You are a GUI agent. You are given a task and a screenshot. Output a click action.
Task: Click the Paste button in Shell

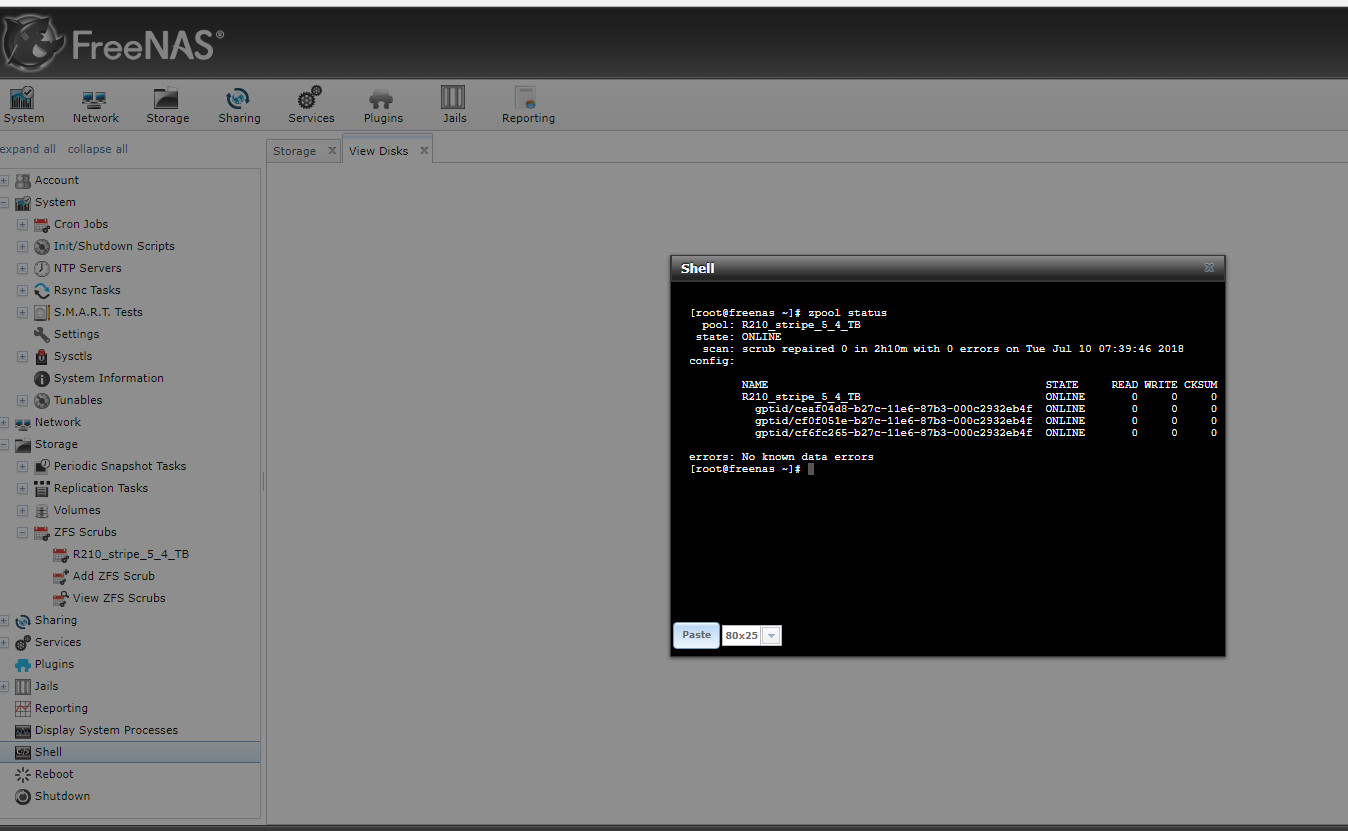point(696,635)
